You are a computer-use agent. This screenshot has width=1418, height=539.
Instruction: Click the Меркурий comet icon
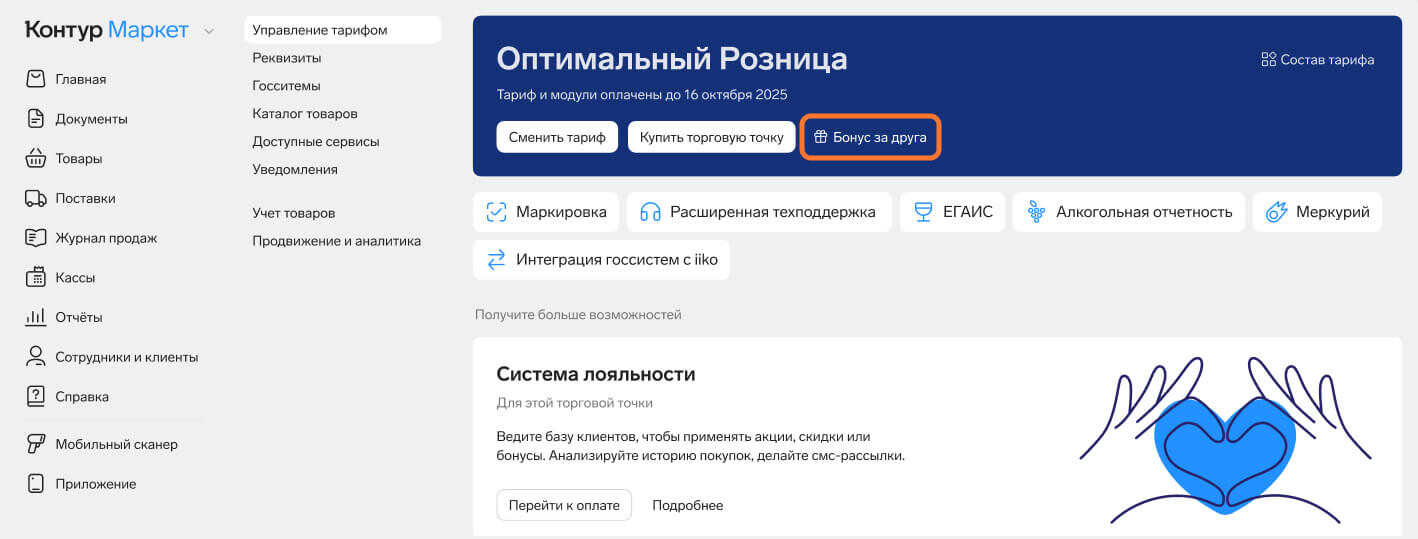[x=1276, y=212]
